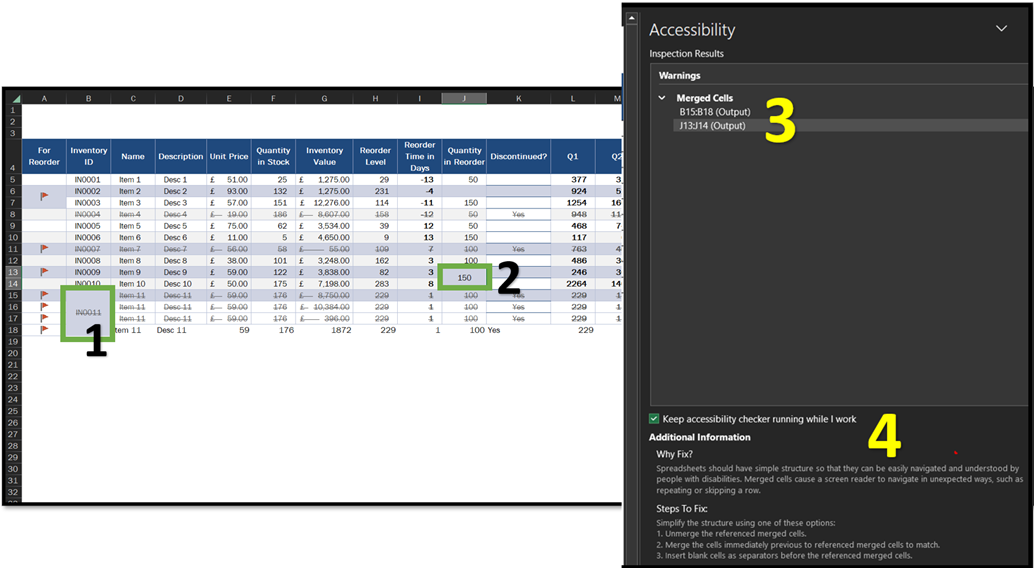Click the Why Fix? heading

pos(675,454)
